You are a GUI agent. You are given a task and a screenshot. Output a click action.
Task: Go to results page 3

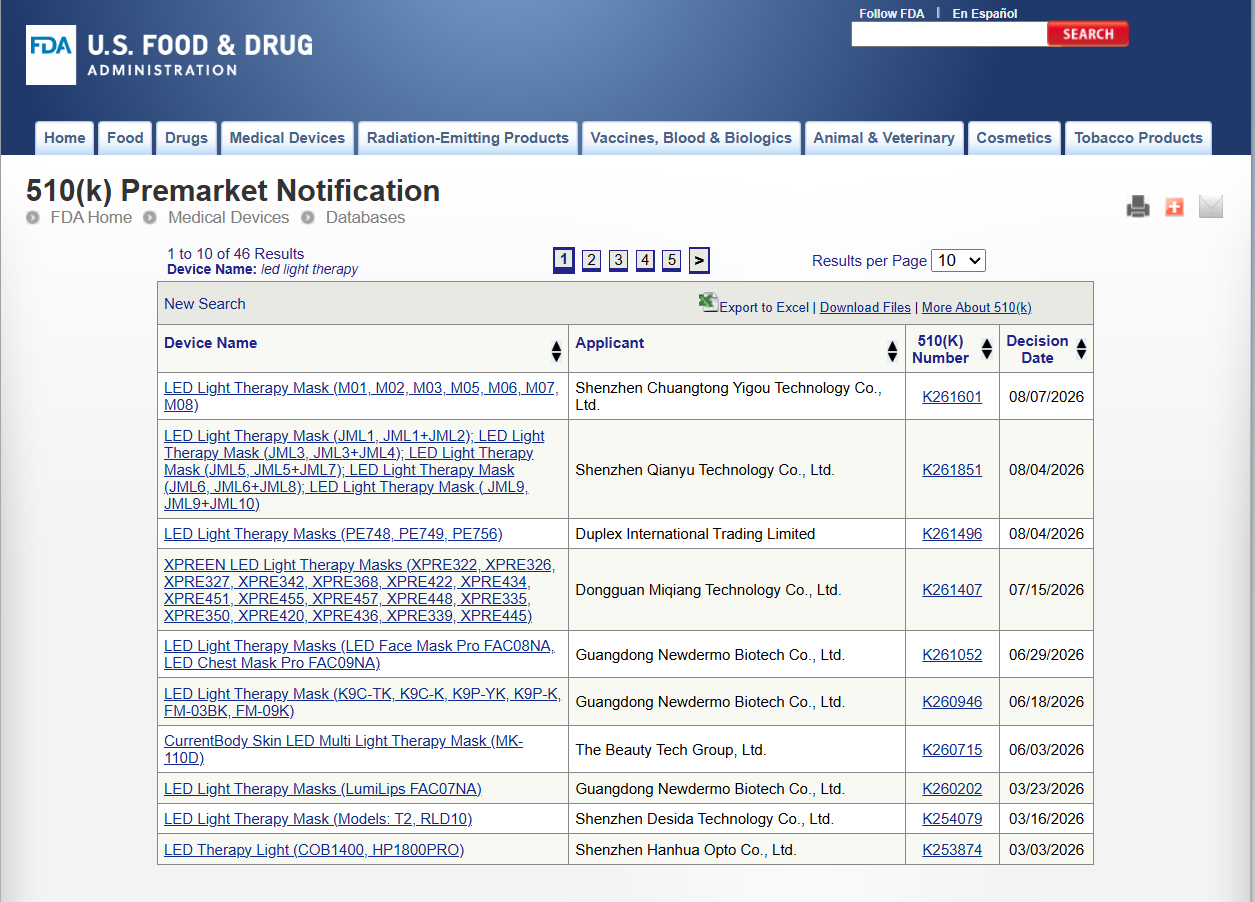tap(618, 260)
